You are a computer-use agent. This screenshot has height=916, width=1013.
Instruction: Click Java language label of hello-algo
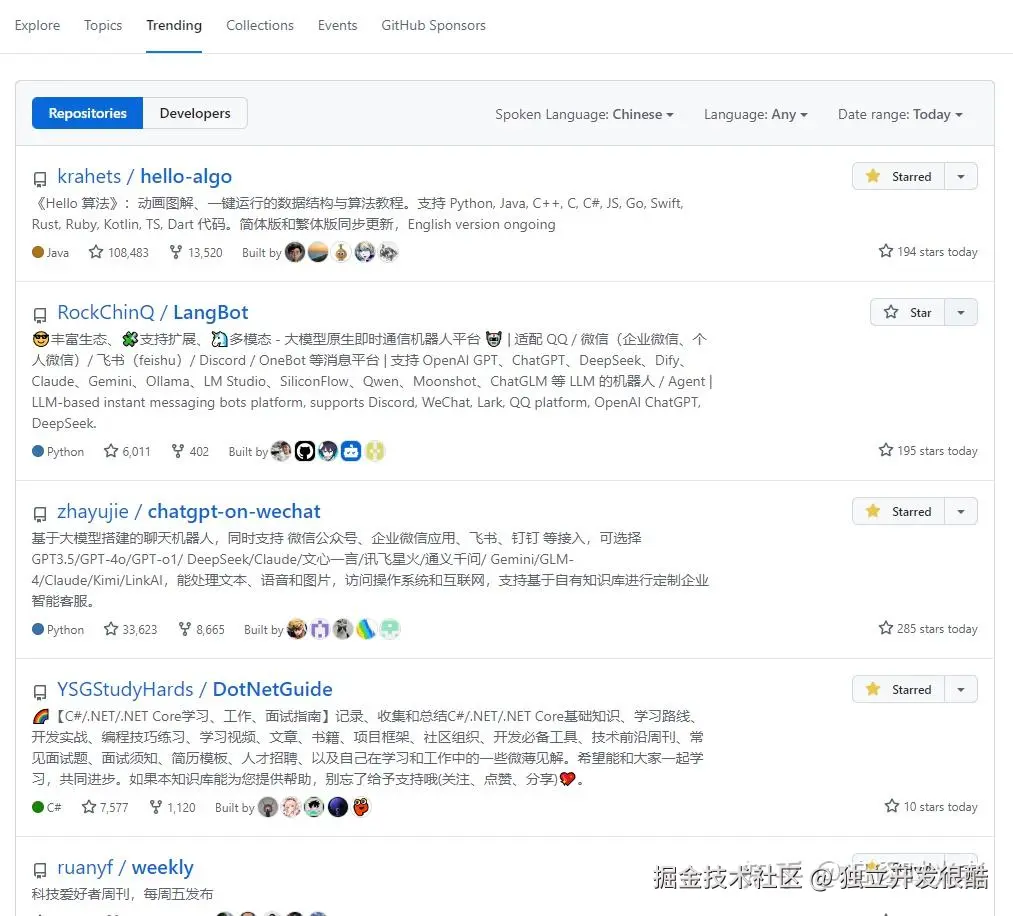[50, 253]
